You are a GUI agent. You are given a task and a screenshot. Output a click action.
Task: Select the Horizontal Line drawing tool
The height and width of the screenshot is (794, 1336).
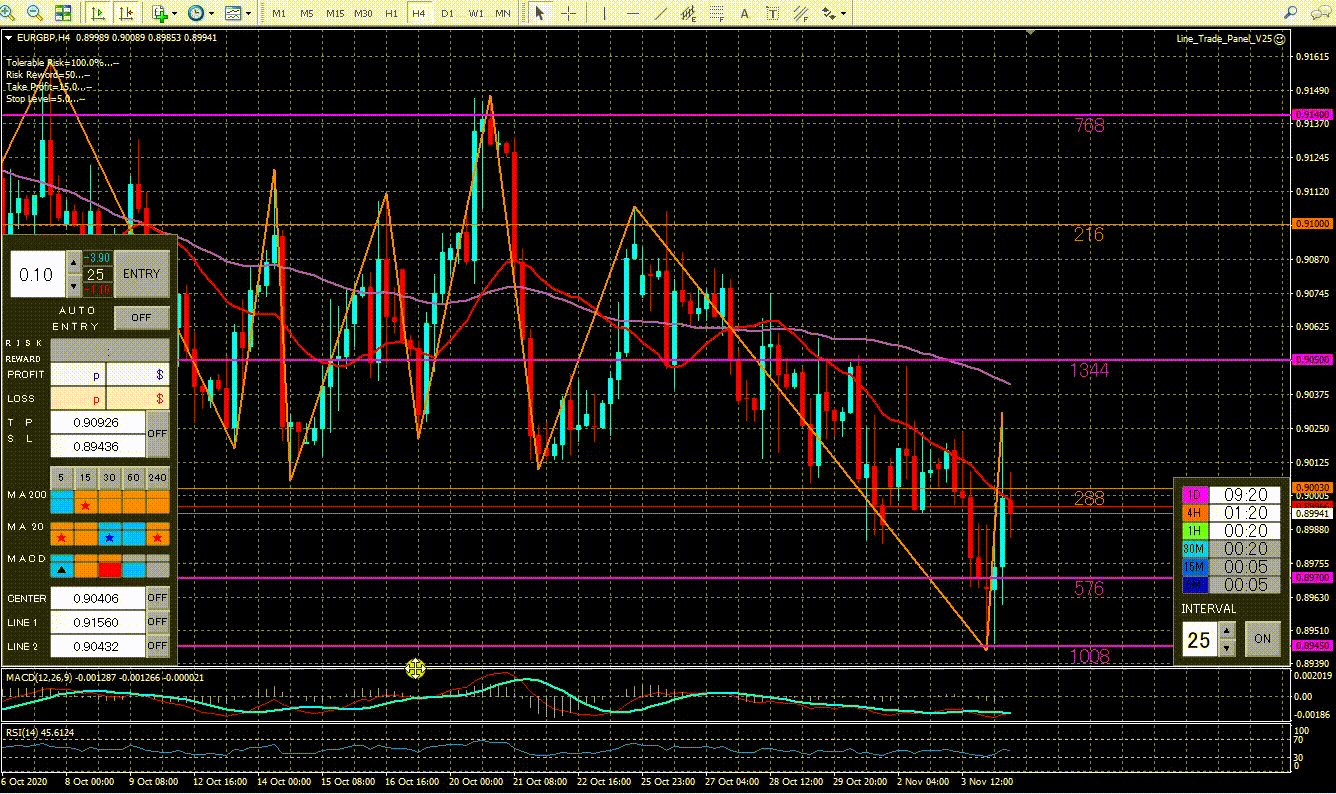(x=632, y=13)
